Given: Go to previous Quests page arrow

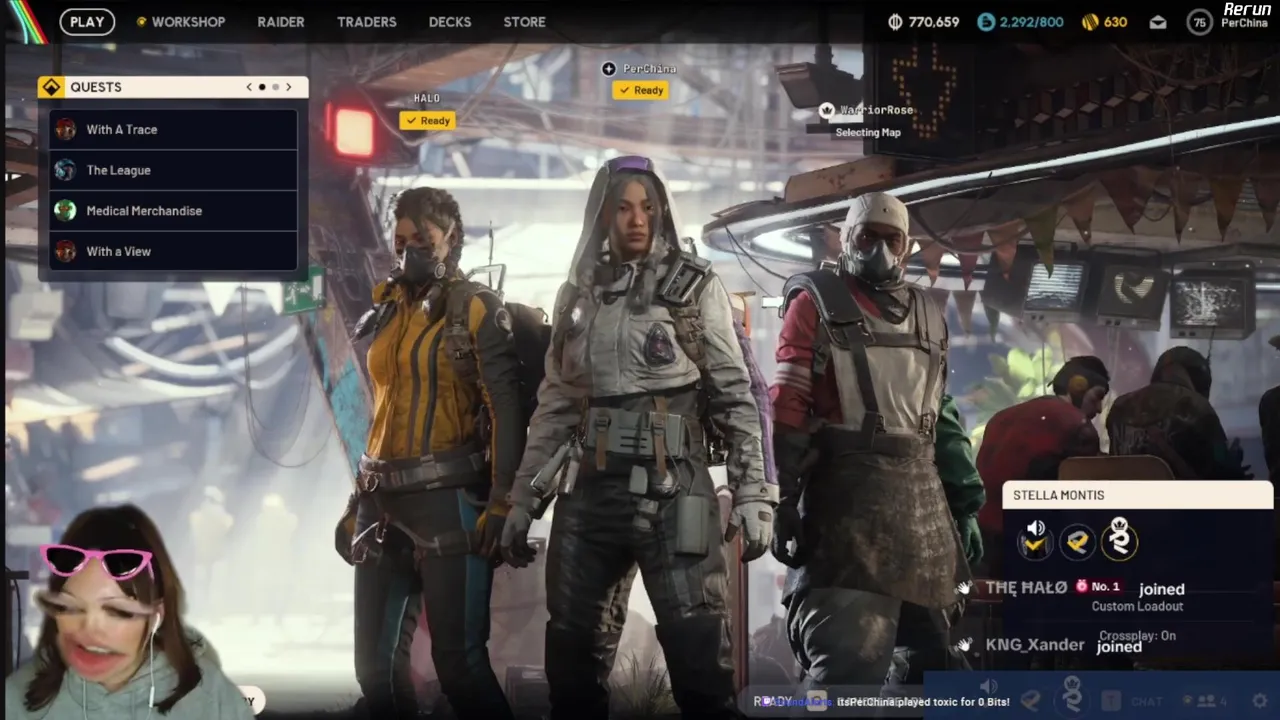Looking at the screenshot, I should [x=249, y=87].
